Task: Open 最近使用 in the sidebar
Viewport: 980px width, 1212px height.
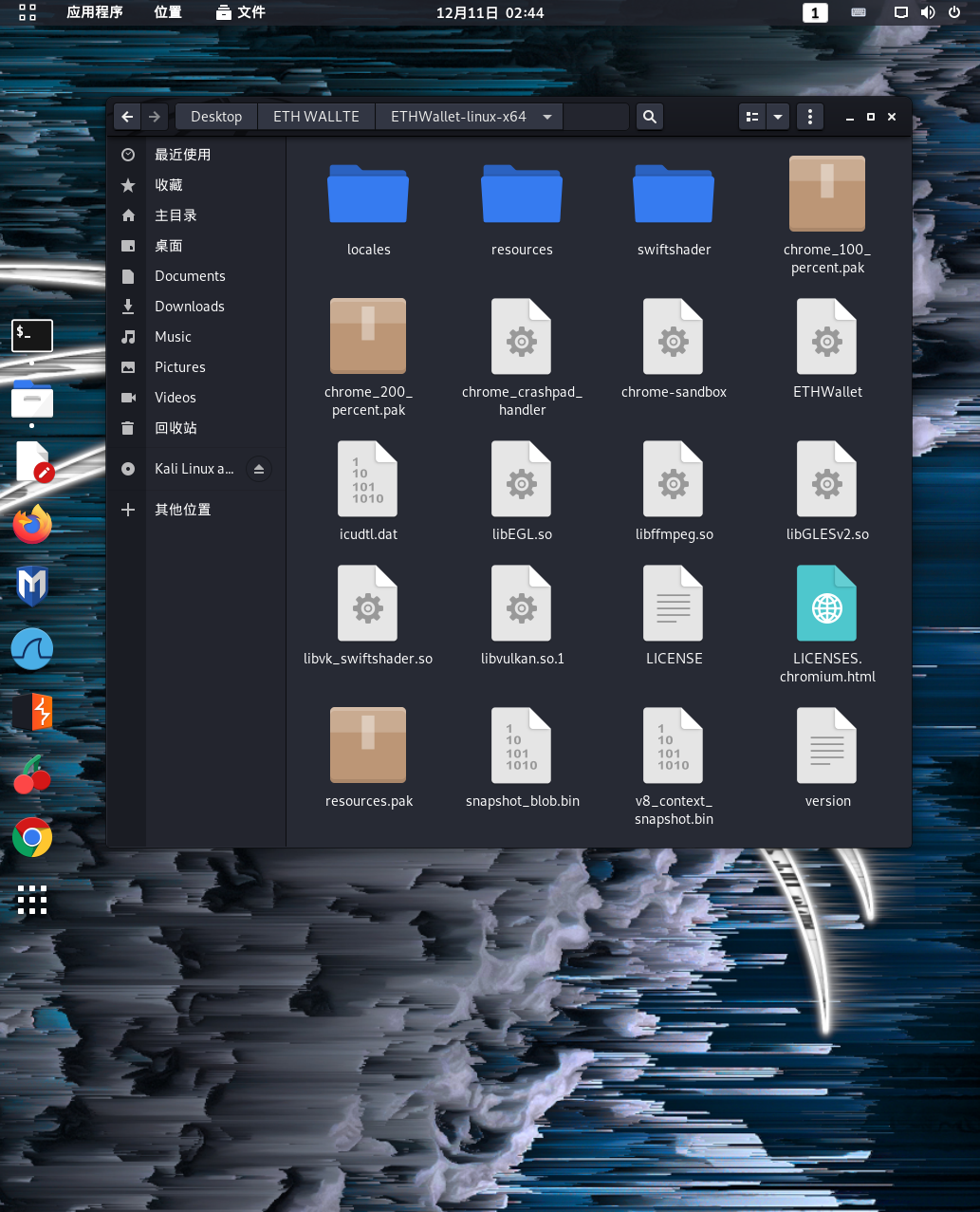Action: (196, 155)
